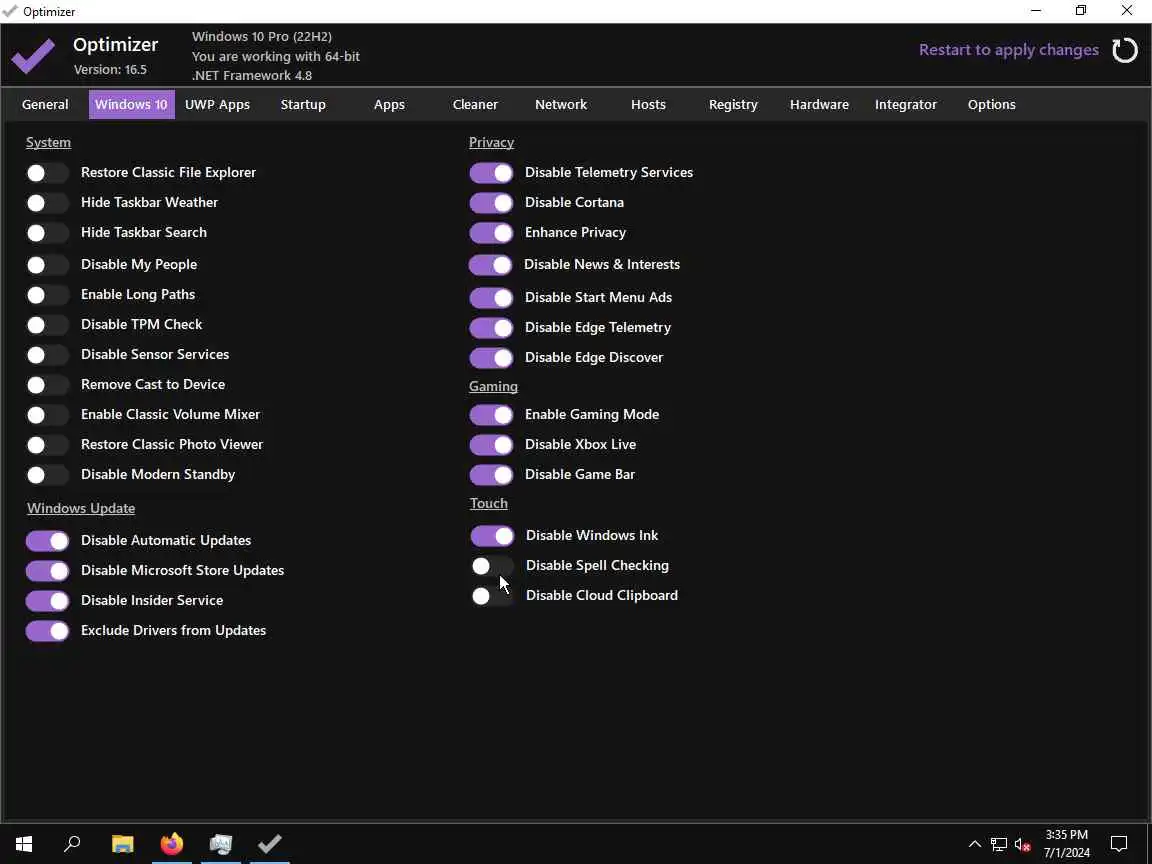Screen dimensions: 1152x864
Task: Toggle Disable News & Interests
Action: pos(490,264)
